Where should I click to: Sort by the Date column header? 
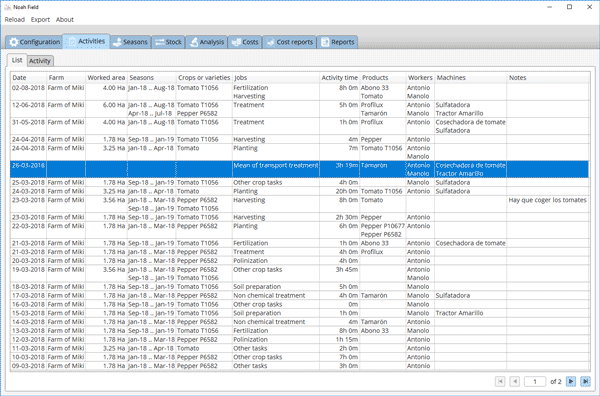click(x=29, y=78)
